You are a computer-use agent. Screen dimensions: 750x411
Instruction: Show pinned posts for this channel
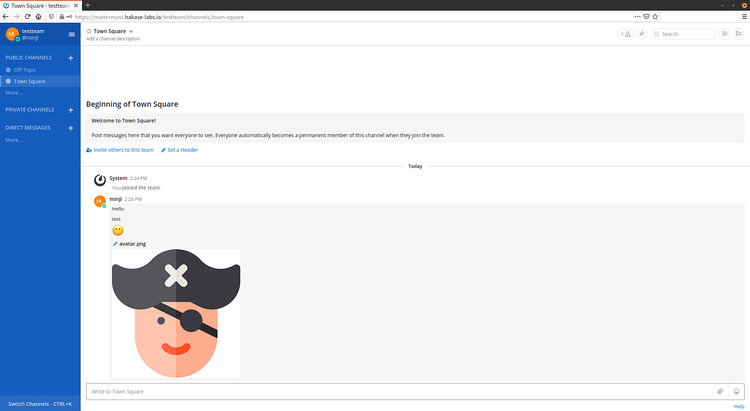(641, 34)
